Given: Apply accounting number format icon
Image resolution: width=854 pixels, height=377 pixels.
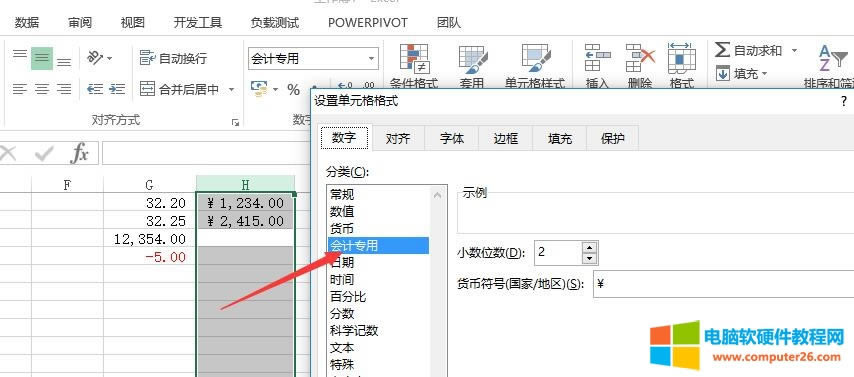Looking at the screenshot, I should tap(259, 89).
